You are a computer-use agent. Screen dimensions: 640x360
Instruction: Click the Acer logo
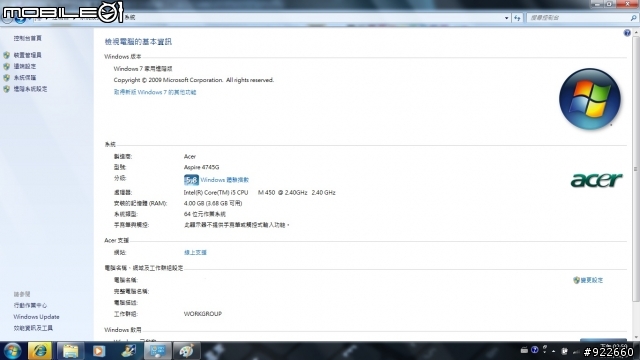coord(596,180)
